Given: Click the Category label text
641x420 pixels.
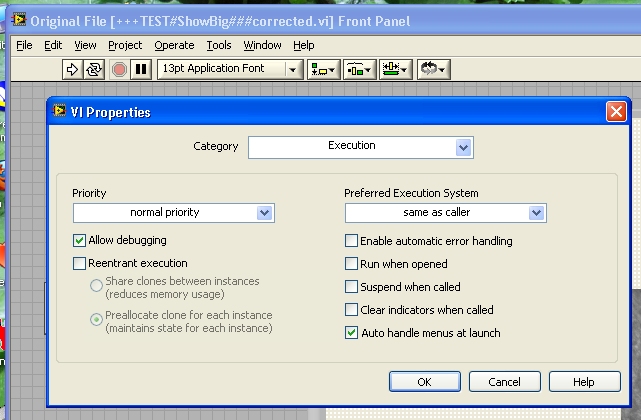Looking at the screenshot, I should (x=215, y=146).
